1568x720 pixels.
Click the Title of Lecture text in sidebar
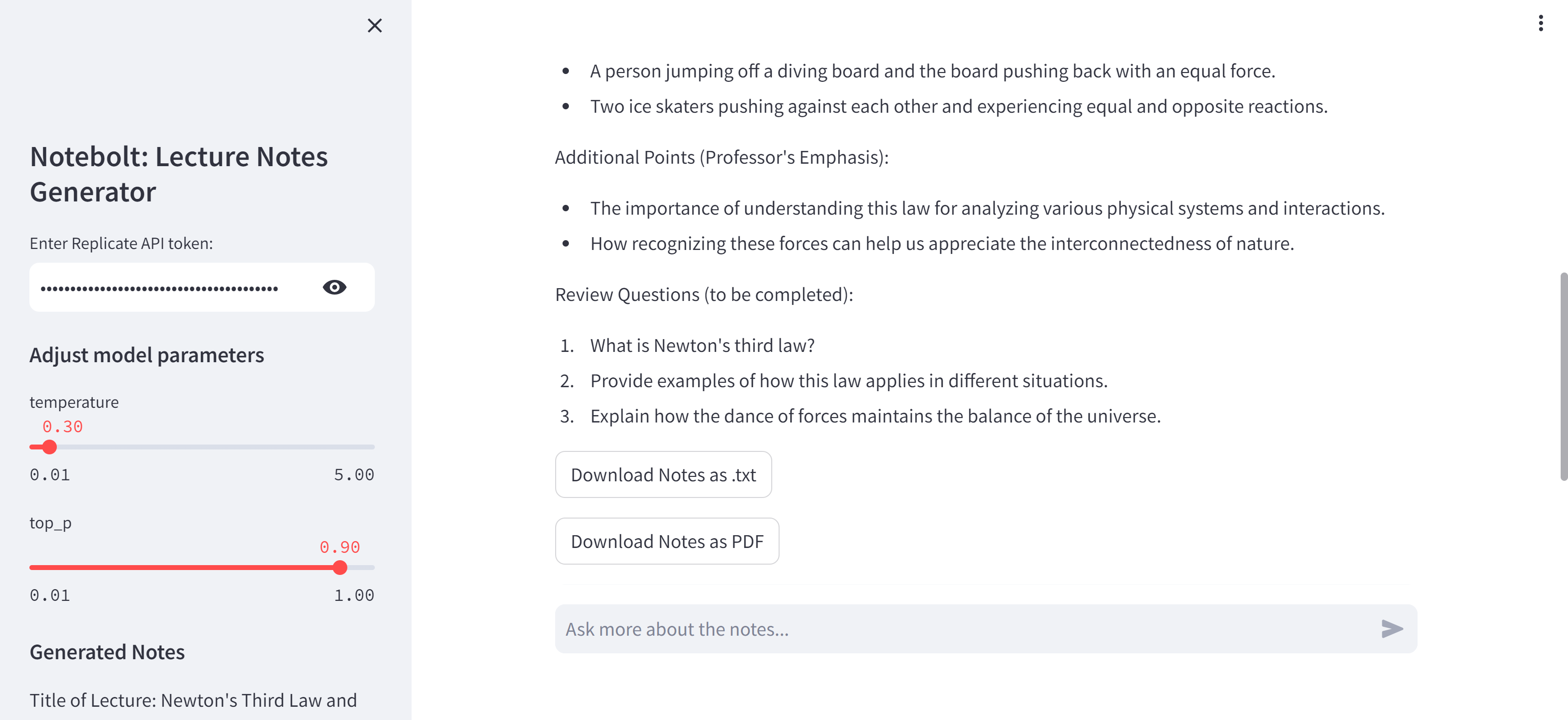tap(193, 700)
